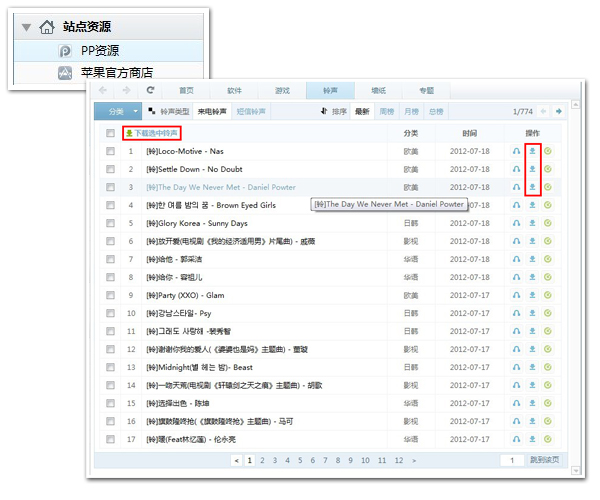600x500 pixels.
Task: Click the sort (排序) icon
Action: (325, 112)
